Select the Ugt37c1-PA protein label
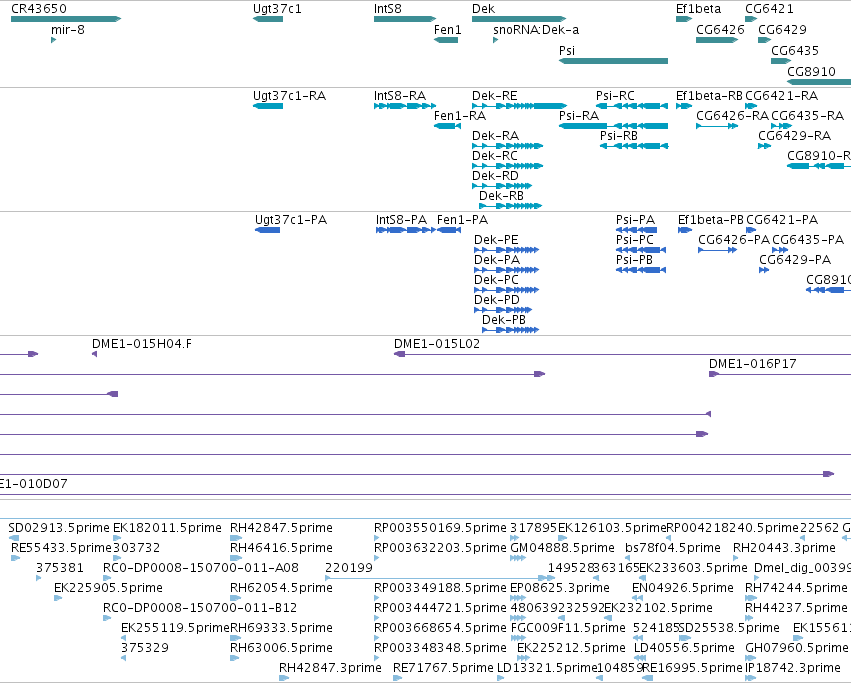This screenshot has height=683, width=851. point(291,220)
